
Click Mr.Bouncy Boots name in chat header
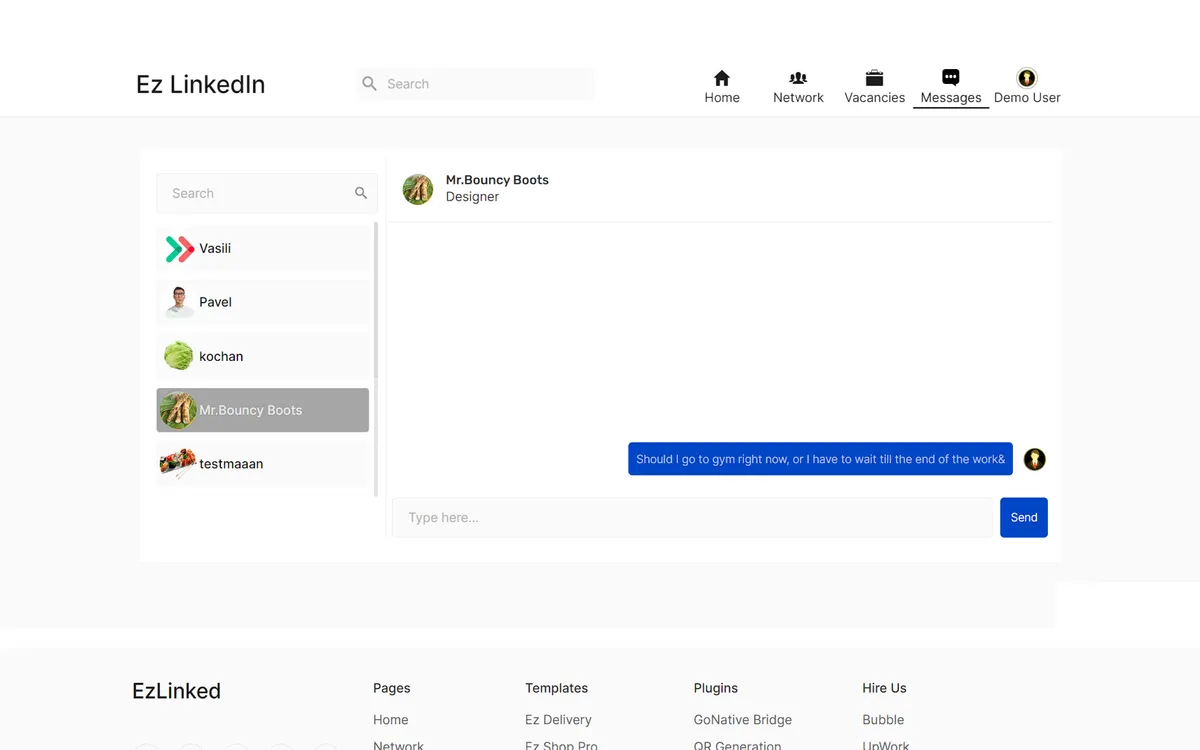pos(497,180)
